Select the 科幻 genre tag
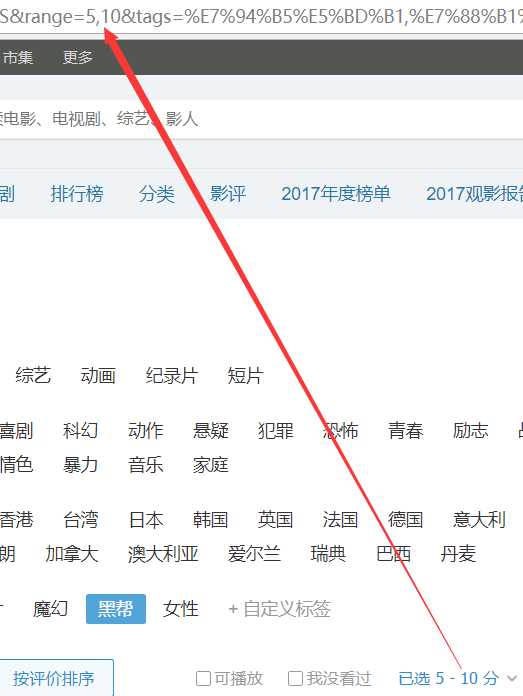 point(80,431)
